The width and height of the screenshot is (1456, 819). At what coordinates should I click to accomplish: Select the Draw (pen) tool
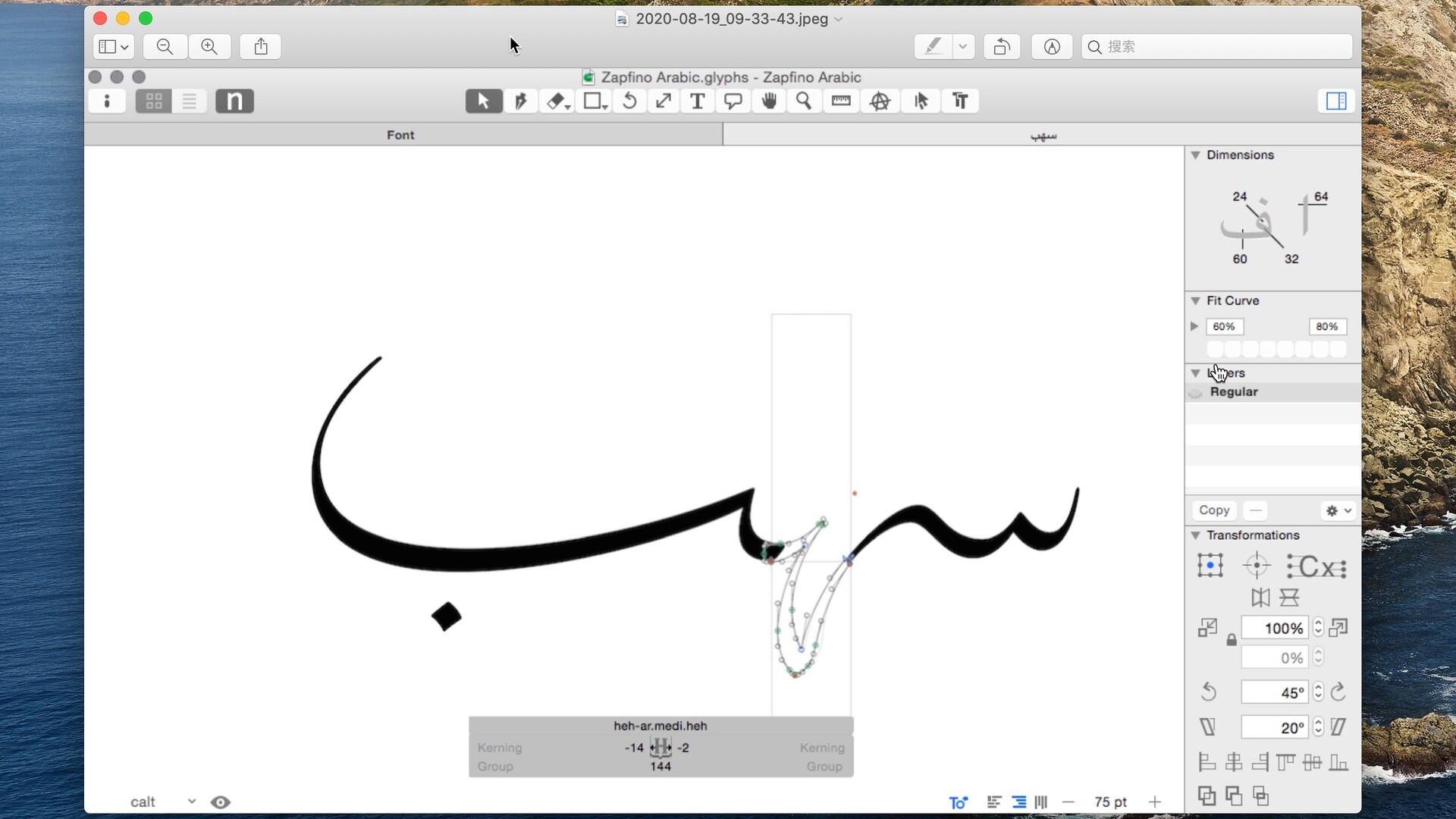click(x=520, y=101)
